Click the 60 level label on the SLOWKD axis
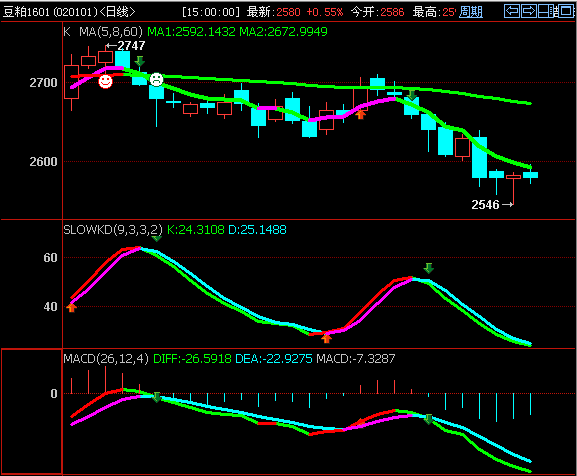Viewport: 577px width, 476px height. (x=50, y=258)
